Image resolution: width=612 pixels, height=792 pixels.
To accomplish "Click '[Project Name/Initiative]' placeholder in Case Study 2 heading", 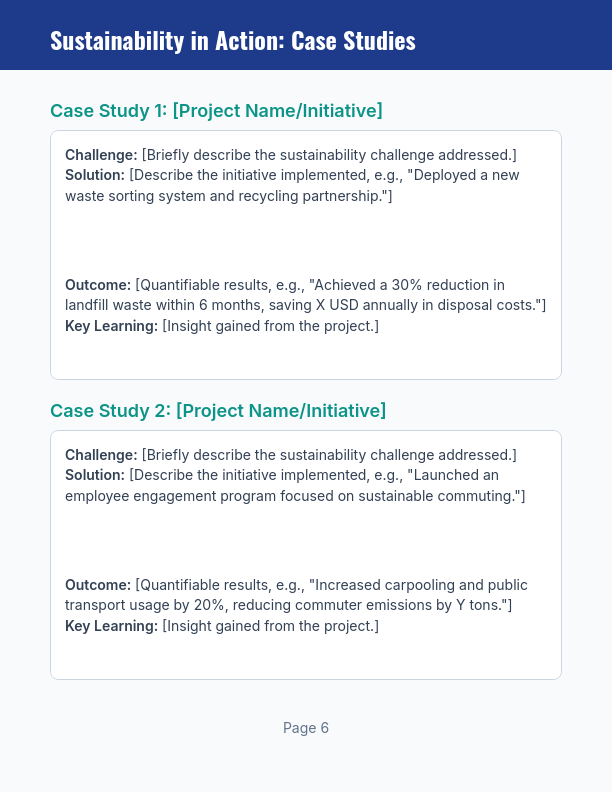I will [x=281, y=411].
